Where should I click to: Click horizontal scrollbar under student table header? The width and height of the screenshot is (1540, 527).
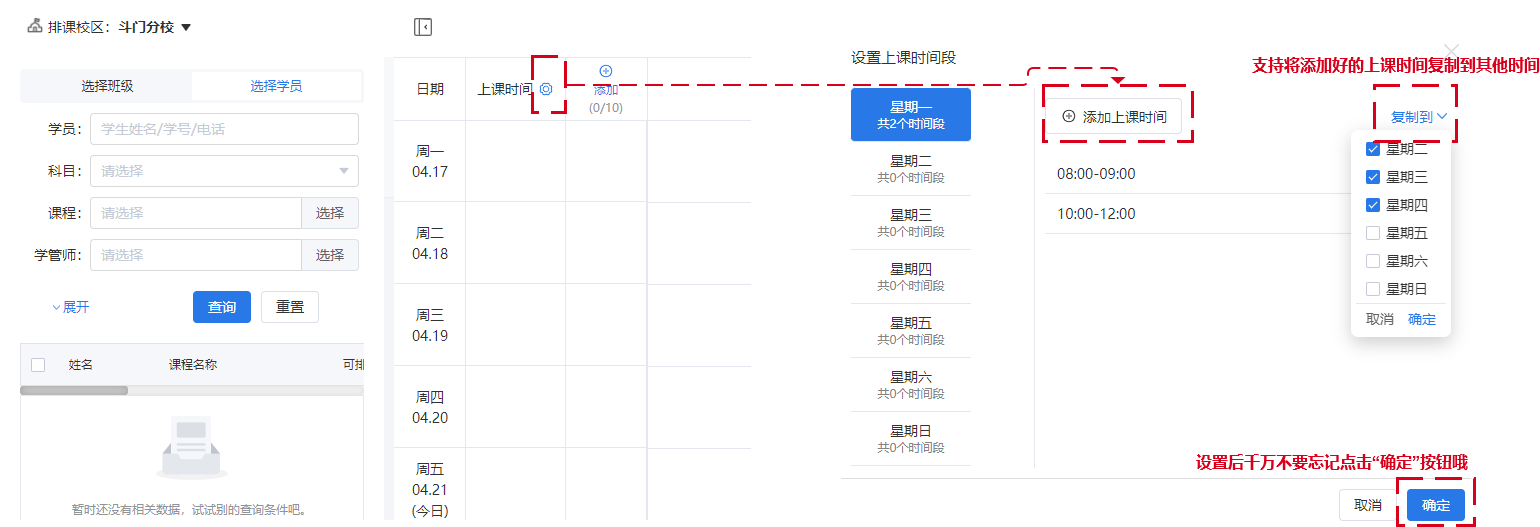pyautogui.click(x=74, y=390)
